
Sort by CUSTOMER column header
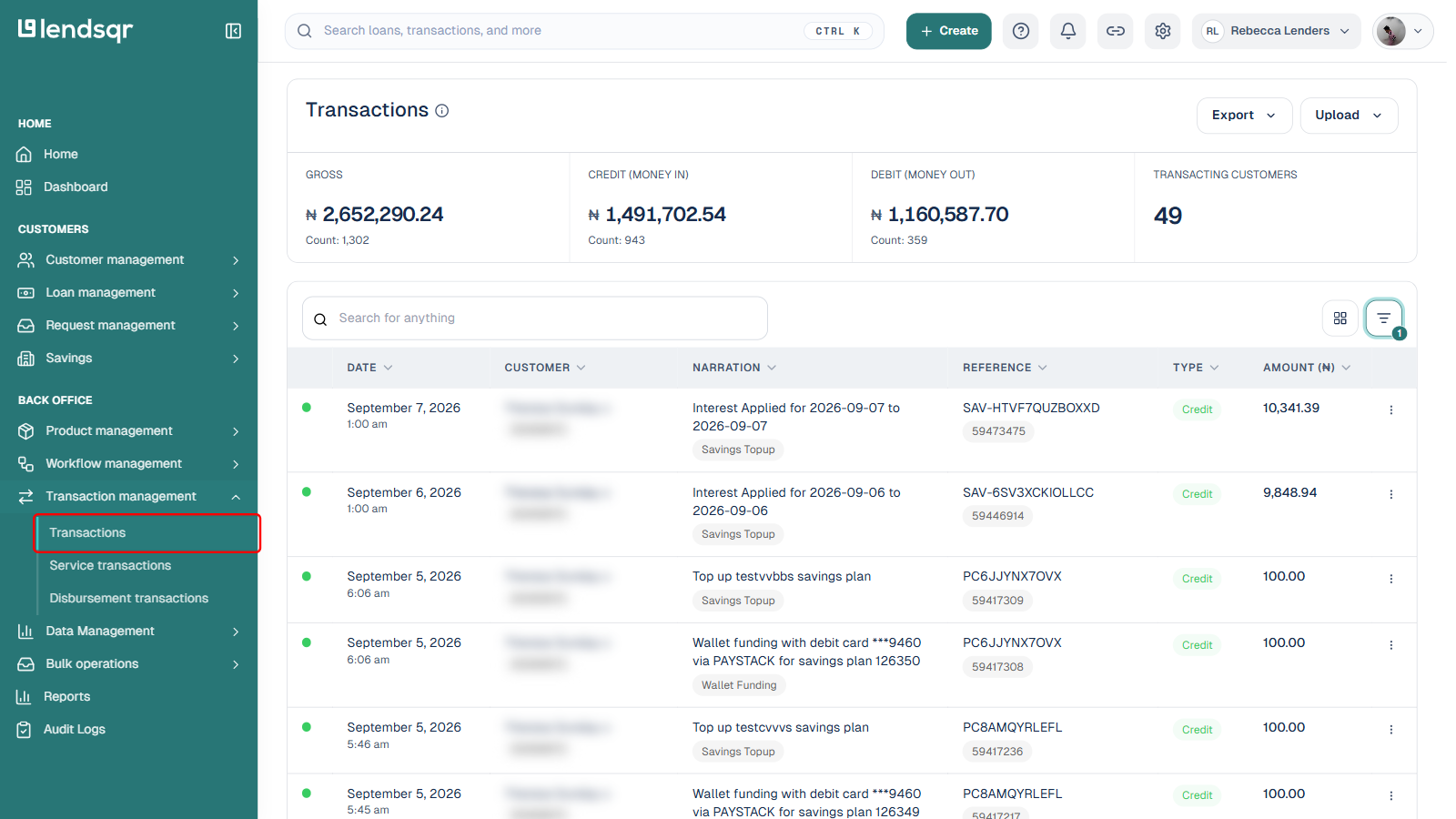click(x=545, y=368)
